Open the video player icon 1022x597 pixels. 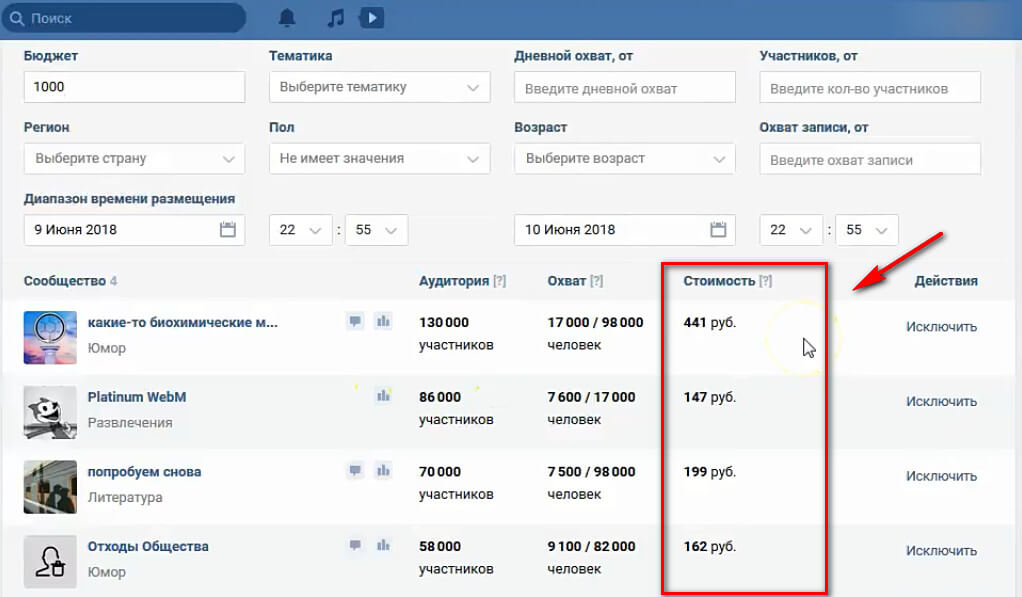[x=371, y=18]
